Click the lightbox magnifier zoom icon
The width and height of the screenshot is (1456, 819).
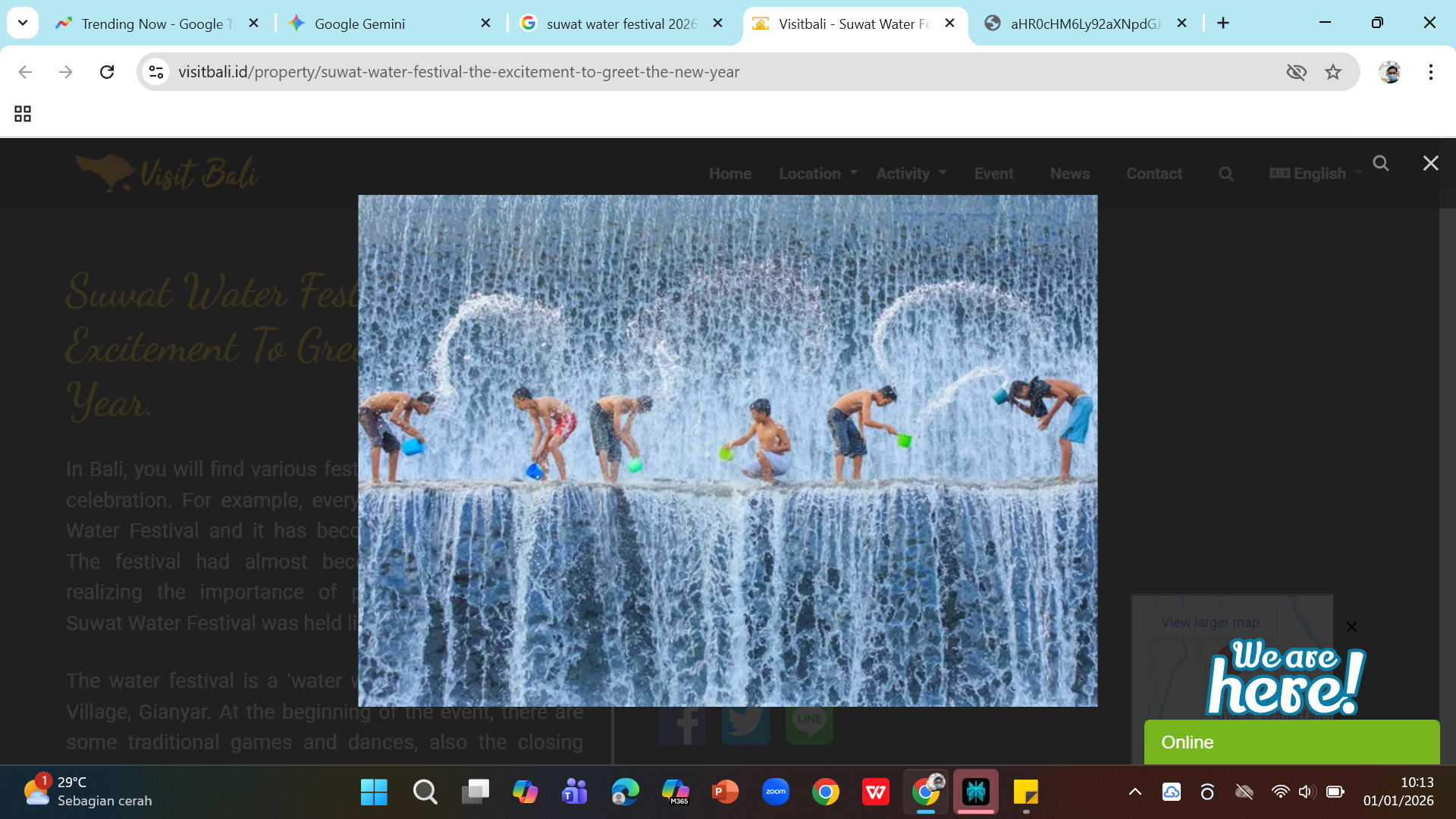[x=1381, y=163]
